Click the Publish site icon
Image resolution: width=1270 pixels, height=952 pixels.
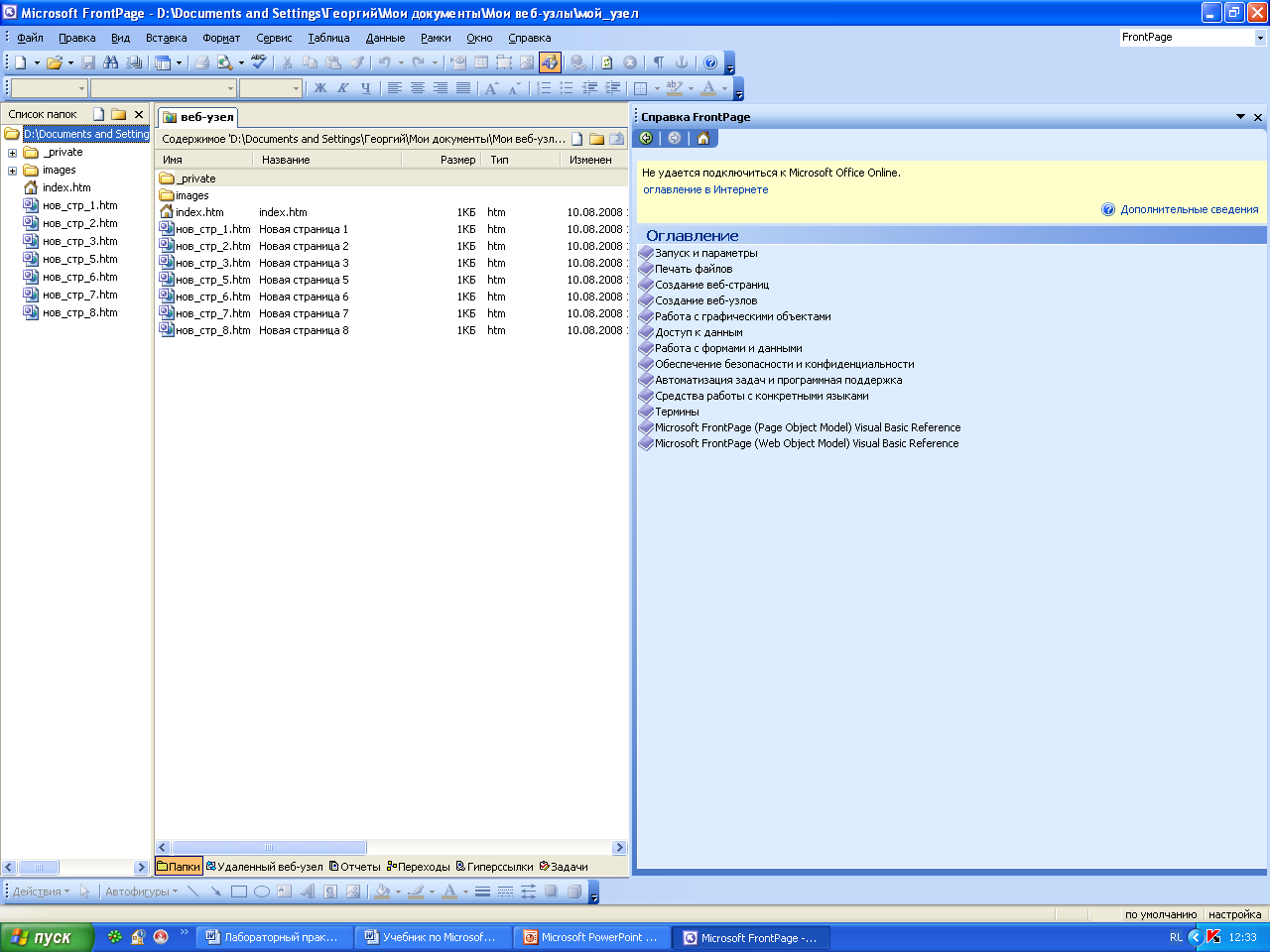tap(134, 62)
